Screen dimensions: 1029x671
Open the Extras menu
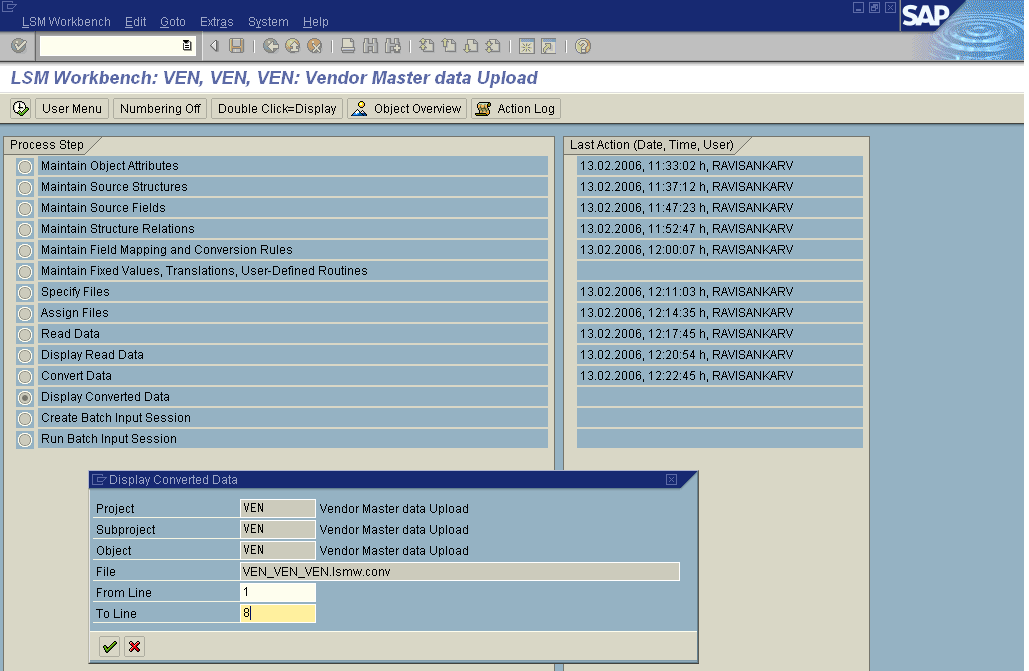(x=216, y=22)
